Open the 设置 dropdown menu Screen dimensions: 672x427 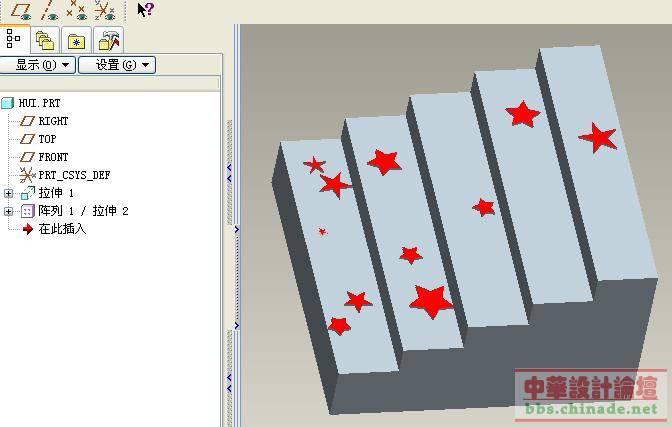(x=117, y=65)
